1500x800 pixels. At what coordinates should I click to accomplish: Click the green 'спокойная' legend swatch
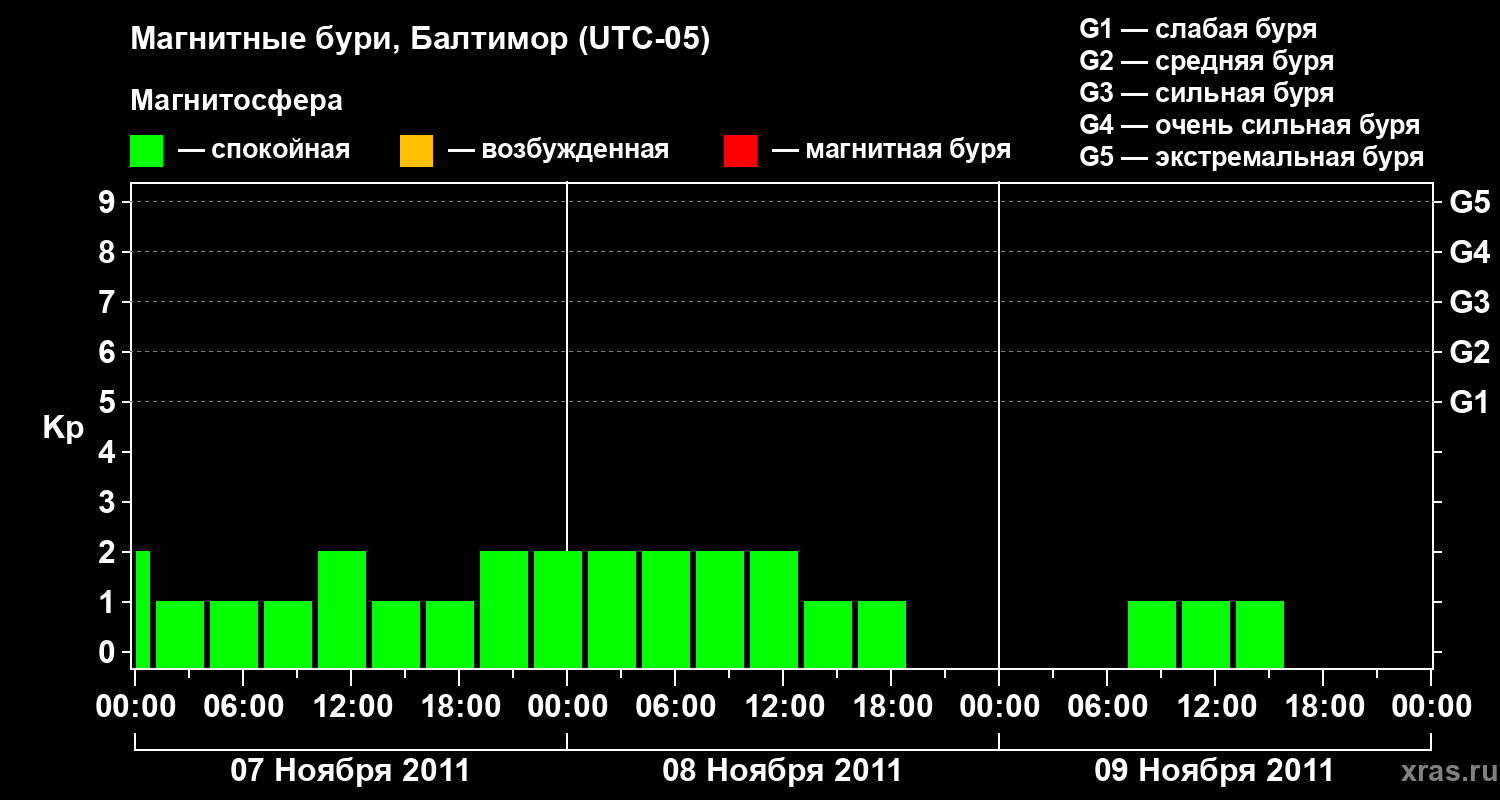point(147,151)
